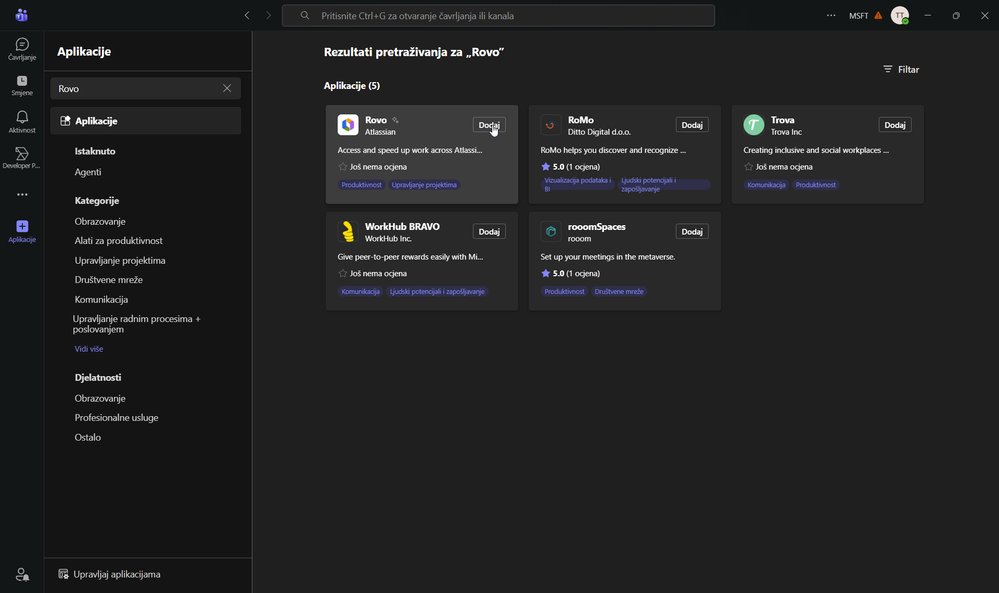Open Filtar filter options
Screen dimensions: 999x593
(x=901, y=69)
